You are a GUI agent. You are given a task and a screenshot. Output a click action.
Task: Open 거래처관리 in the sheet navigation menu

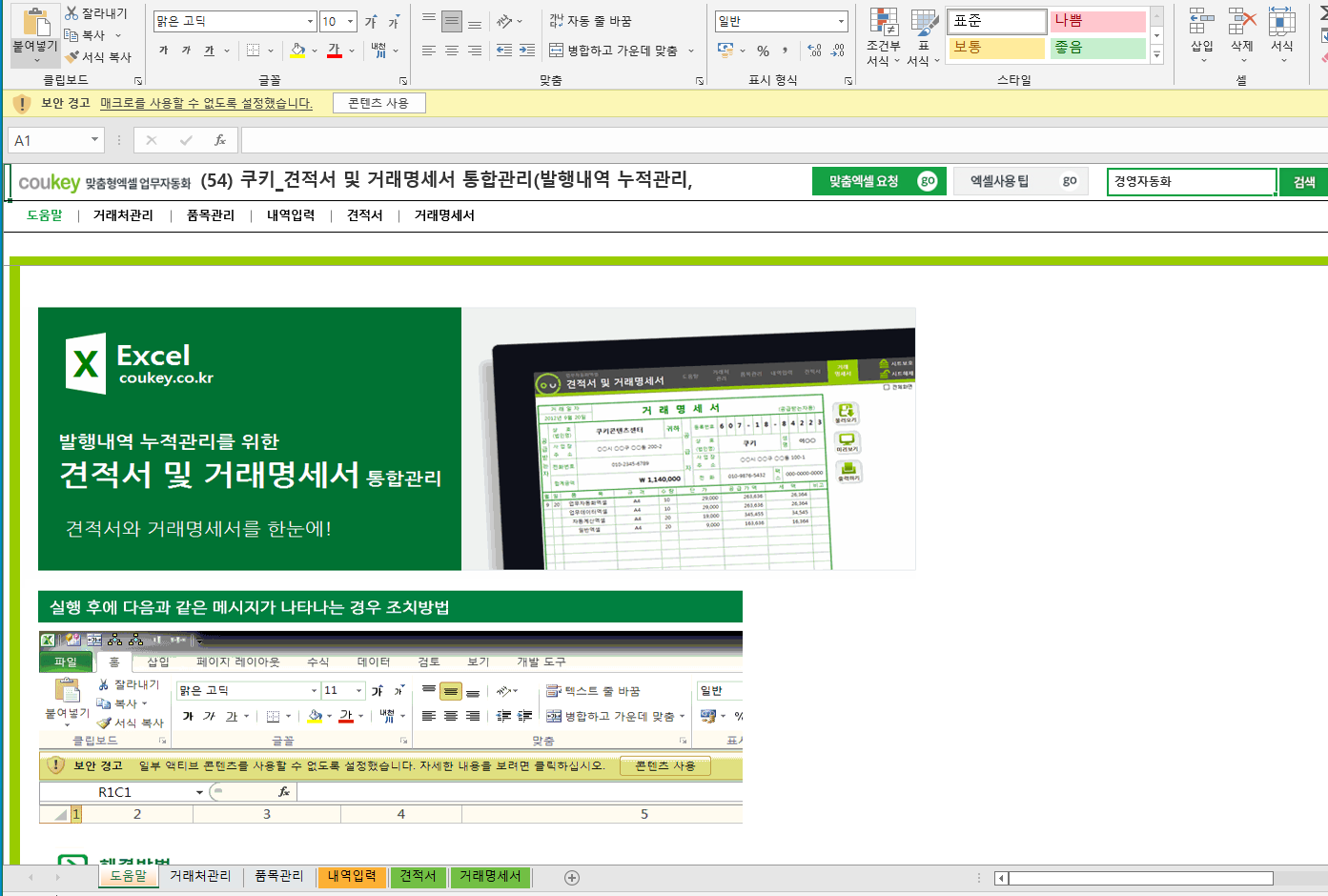[x=123, y=215]
